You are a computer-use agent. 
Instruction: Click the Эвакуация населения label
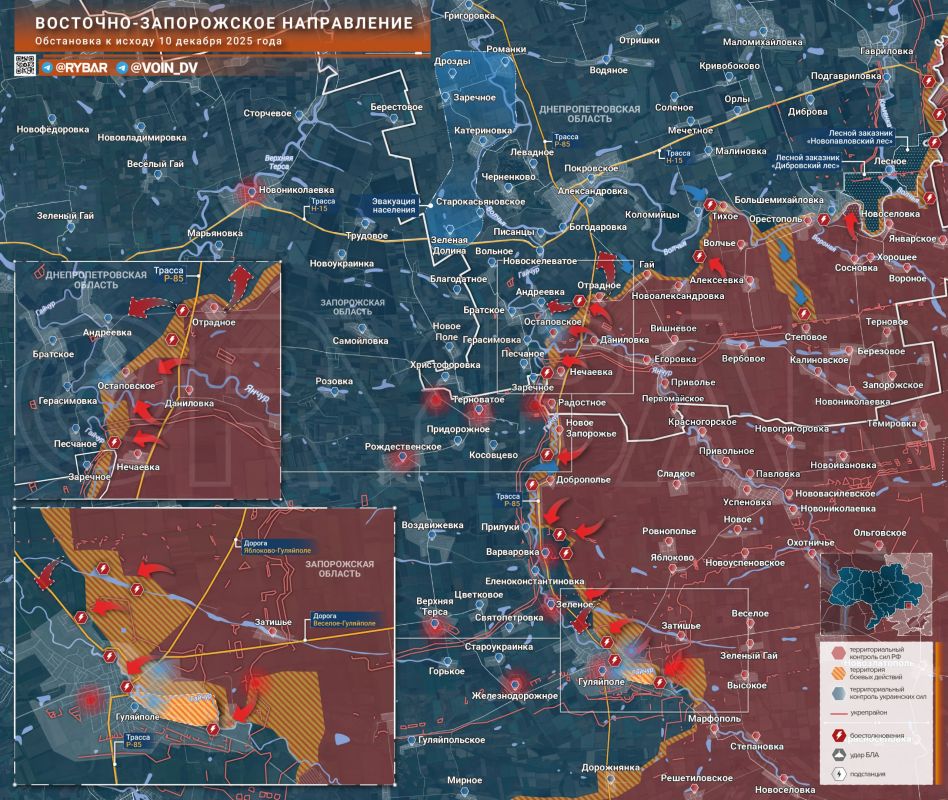pos(394,204)
